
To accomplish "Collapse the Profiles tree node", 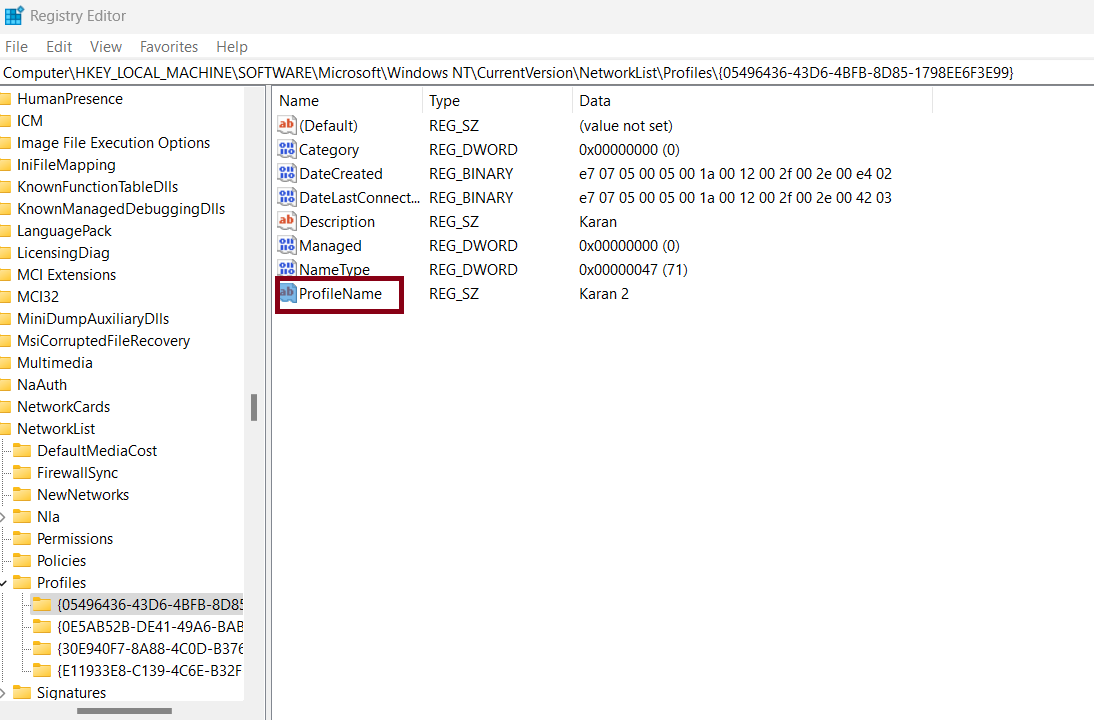I will tap(3, 583).
